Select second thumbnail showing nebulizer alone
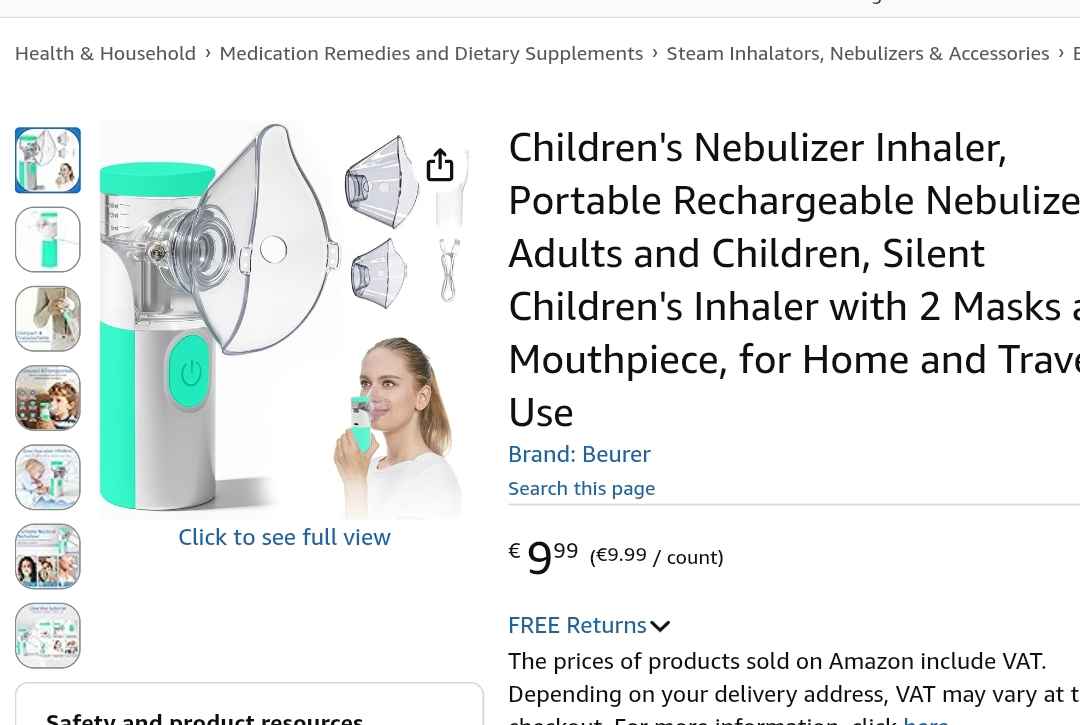This screenshot has height=725, width=1080. [48, 240]
